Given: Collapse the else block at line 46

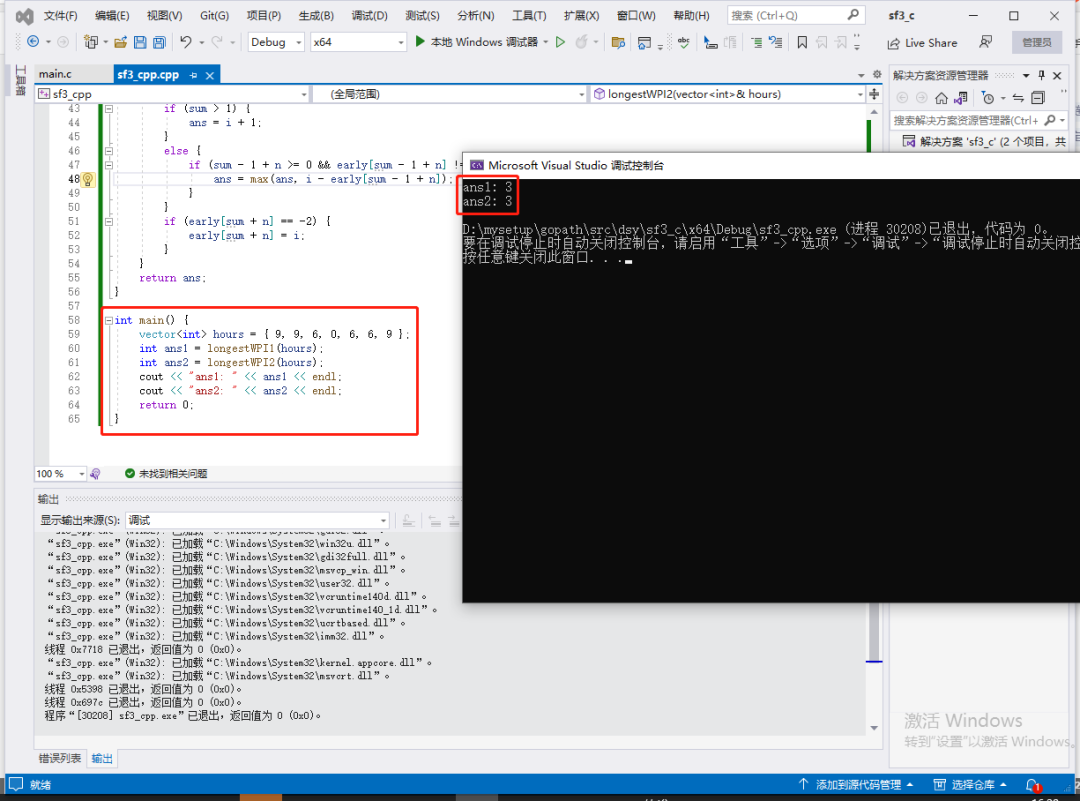Looking at the screenshot, I should 109,151.
